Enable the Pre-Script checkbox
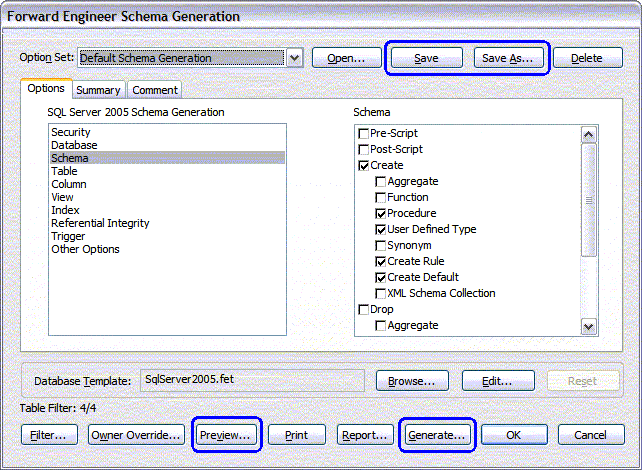The width and height of the screenshot is (642, 470). pos(363,133)
